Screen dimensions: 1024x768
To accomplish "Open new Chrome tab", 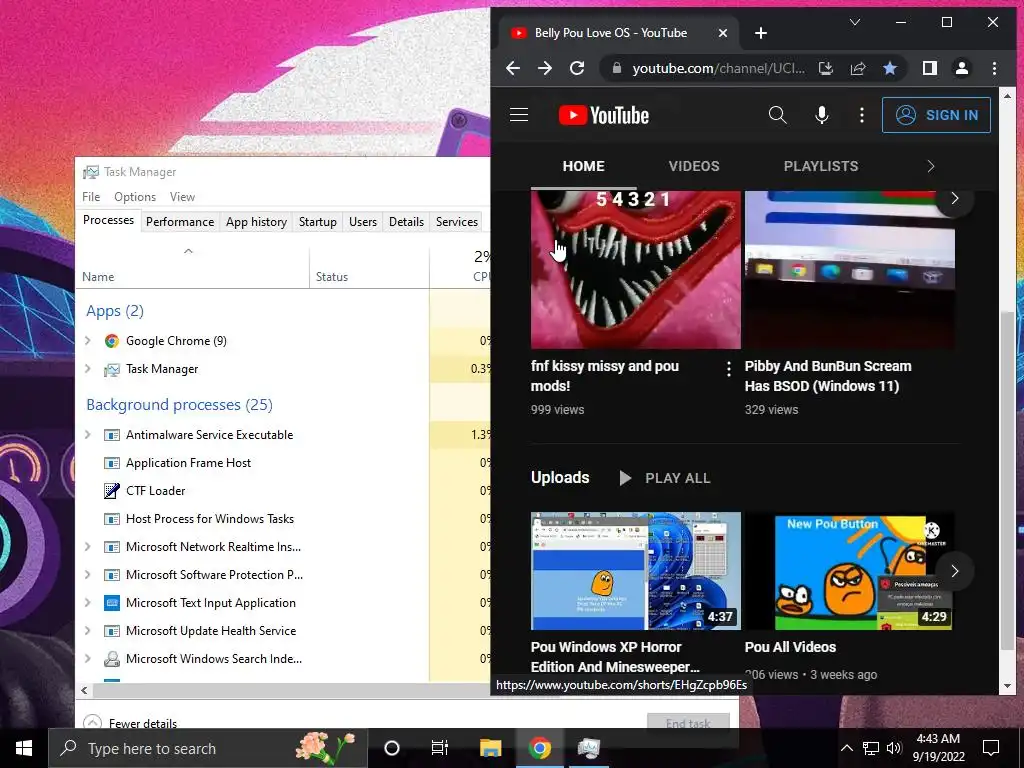I will [761, 33].
